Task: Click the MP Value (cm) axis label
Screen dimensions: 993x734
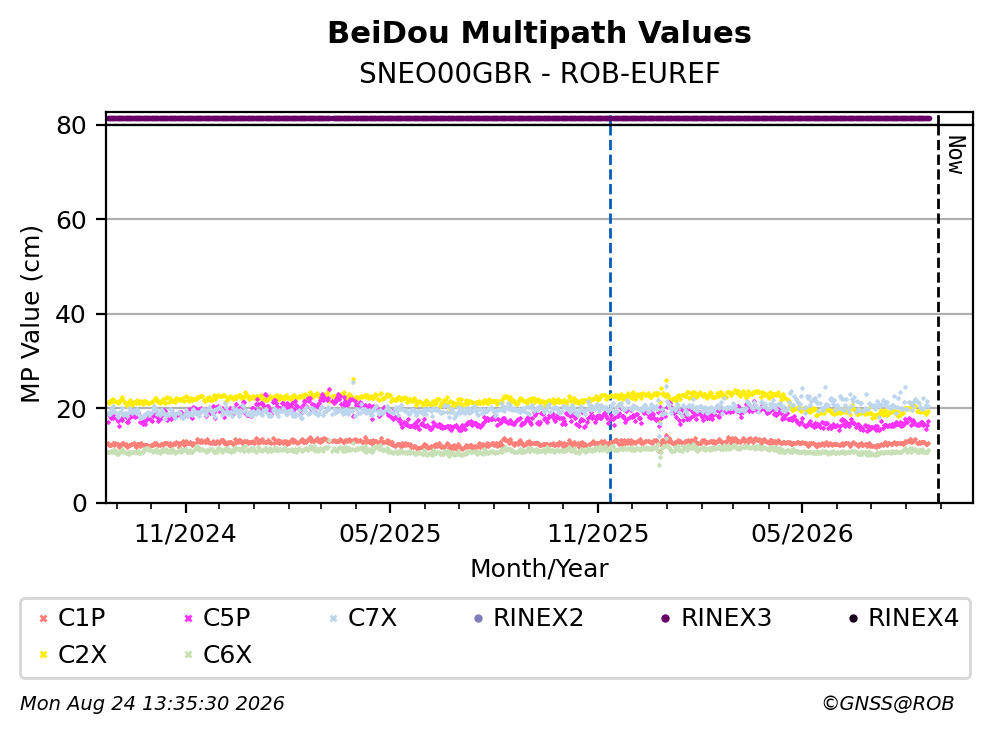Action: coord(30,314)
